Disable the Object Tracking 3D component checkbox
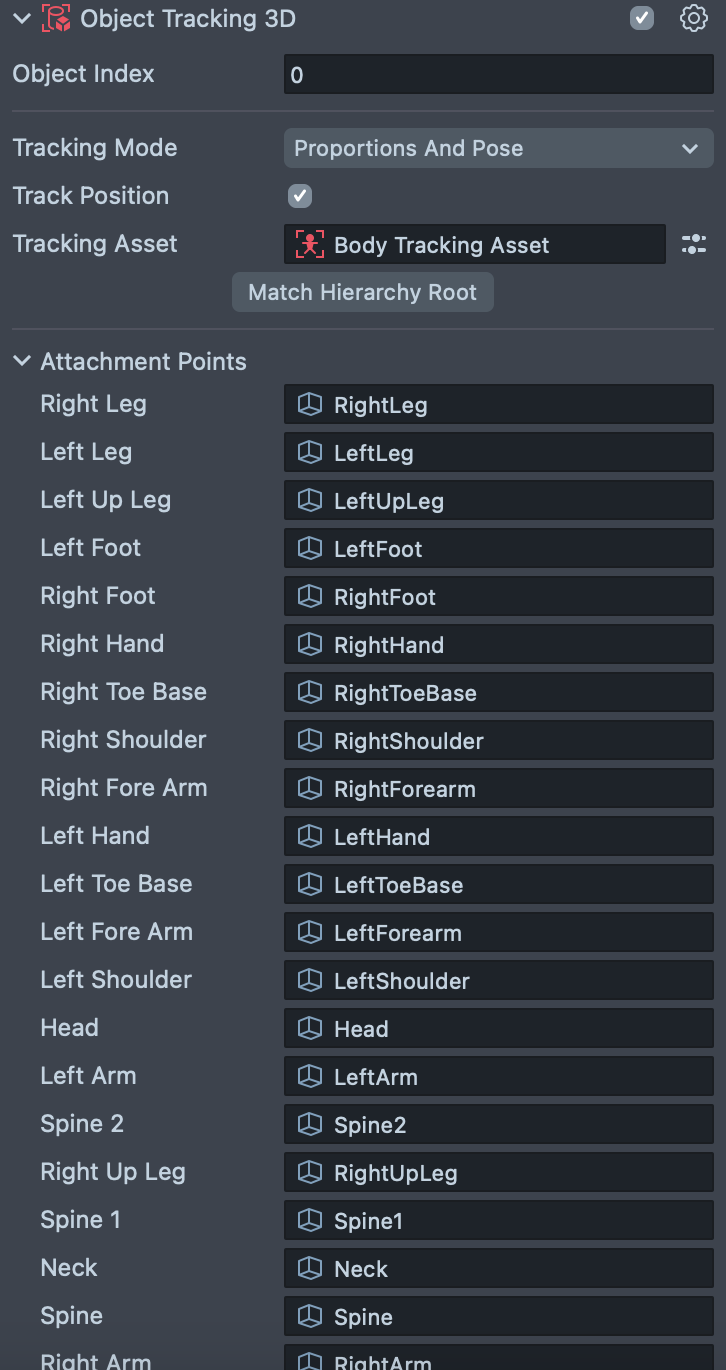Screen dimensions: 726x1370 click(642, 19)
